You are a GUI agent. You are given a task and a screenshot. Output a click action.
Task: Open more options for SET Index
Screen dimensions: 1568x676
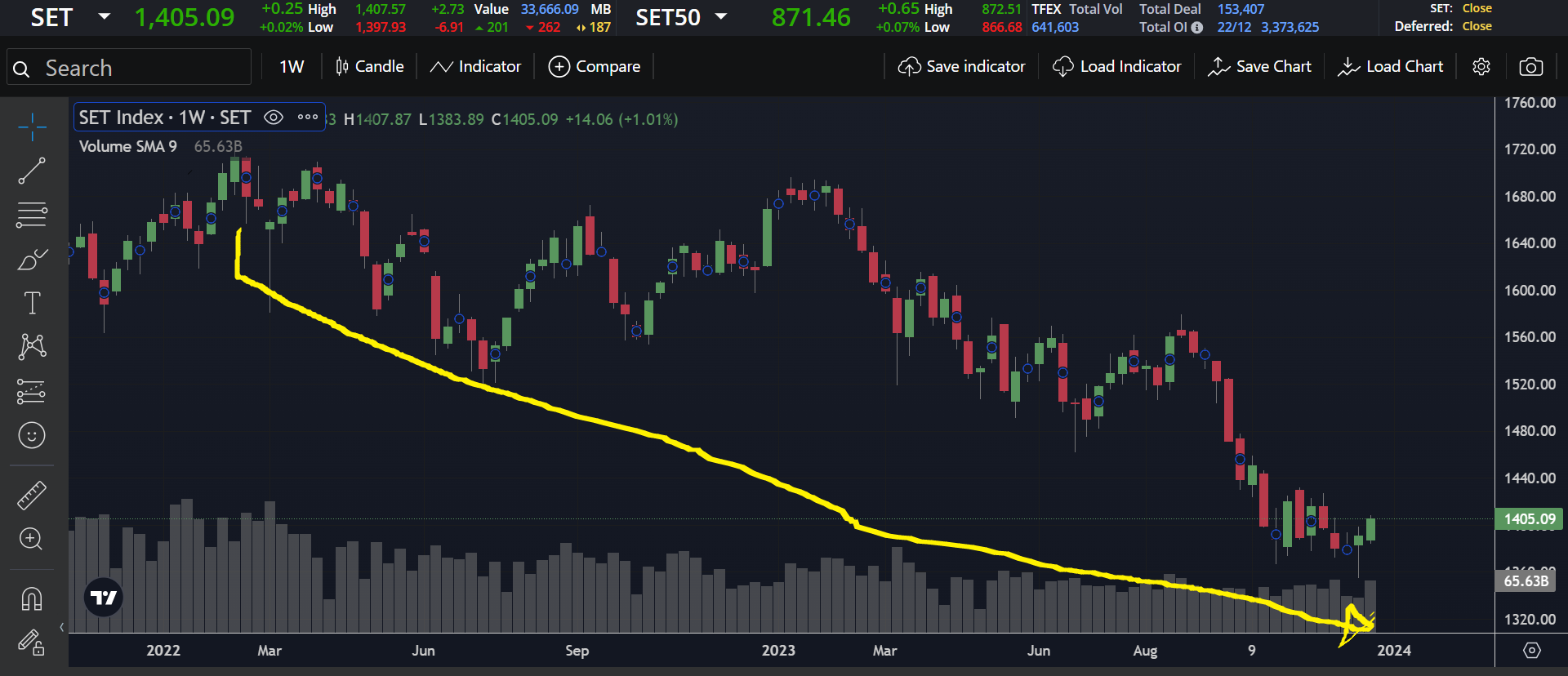[308, 118]
